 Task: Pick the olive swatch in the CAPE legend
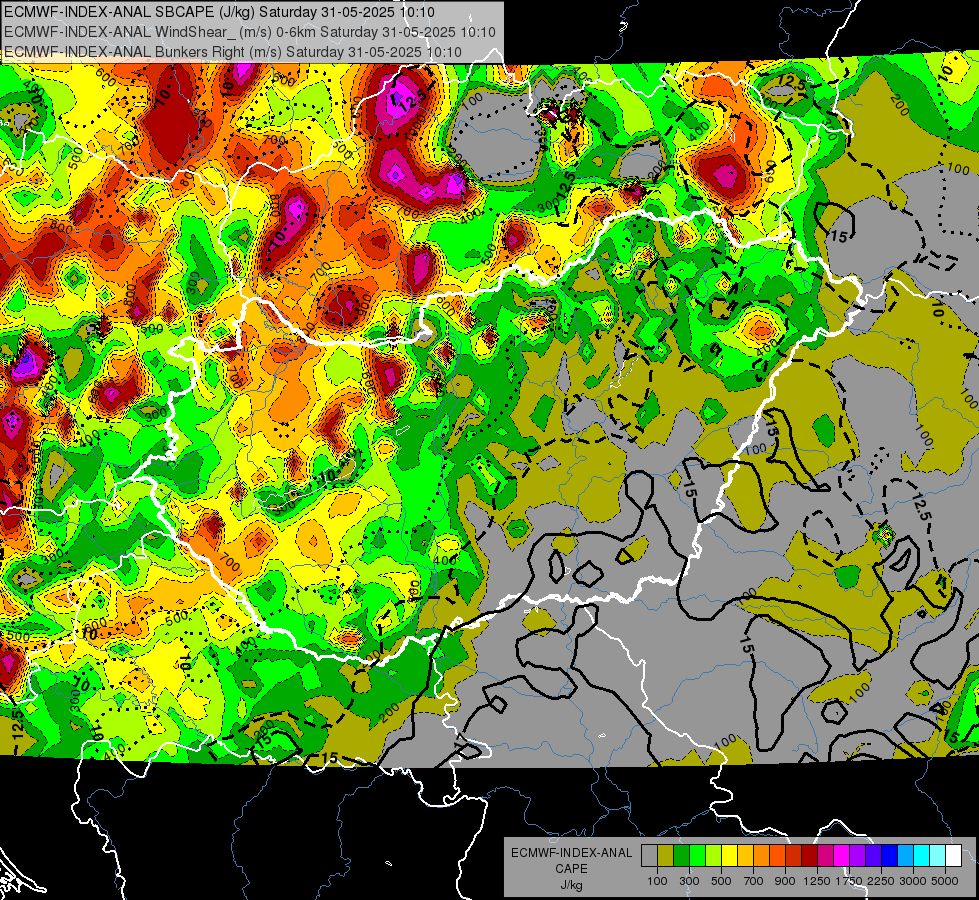click(x=666, y=856)
